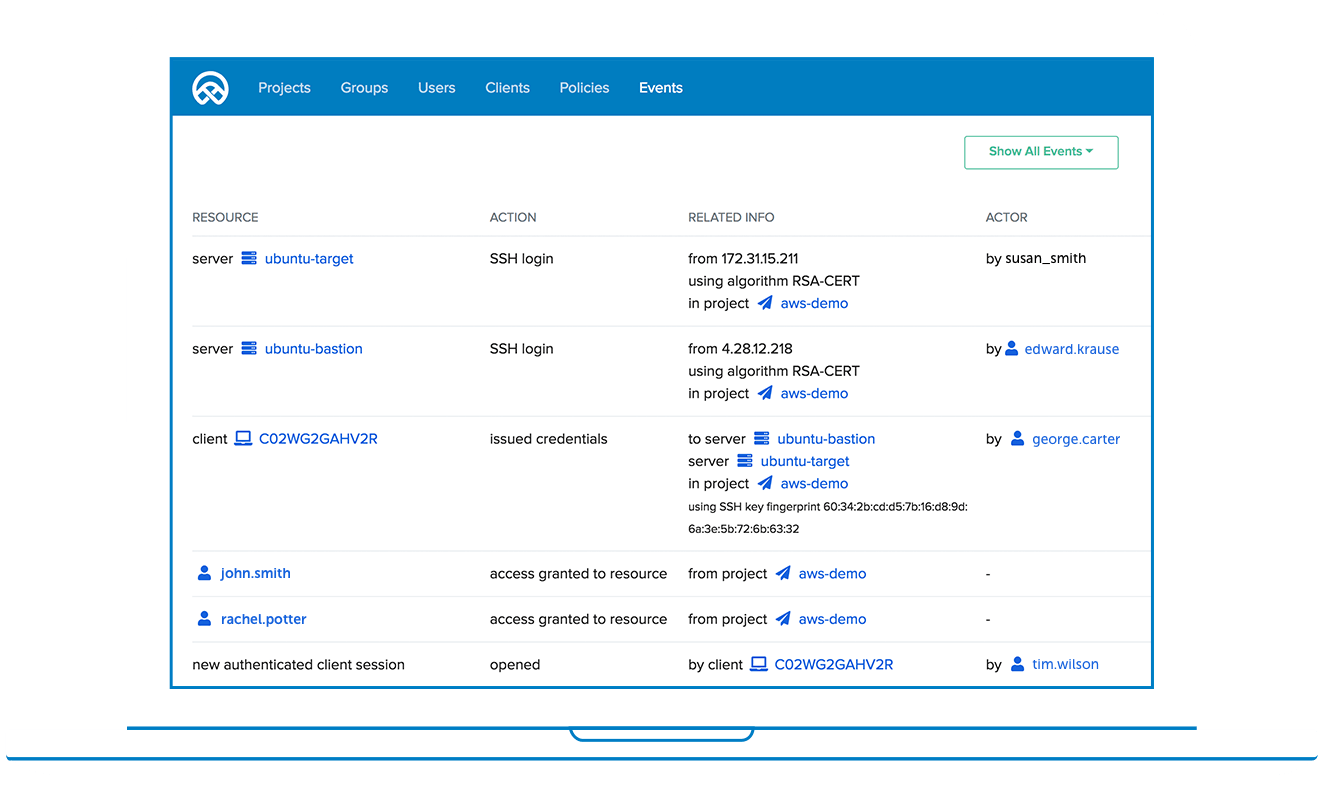Click 'issued credentials' action text
Image resolution: width=1326 pixels, height=806 pixels.
click(548, 439)
